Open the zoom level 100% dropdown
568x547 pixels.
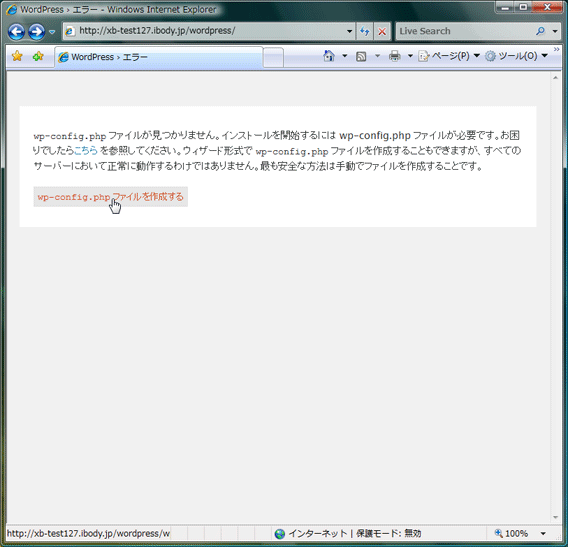(543, 533)
